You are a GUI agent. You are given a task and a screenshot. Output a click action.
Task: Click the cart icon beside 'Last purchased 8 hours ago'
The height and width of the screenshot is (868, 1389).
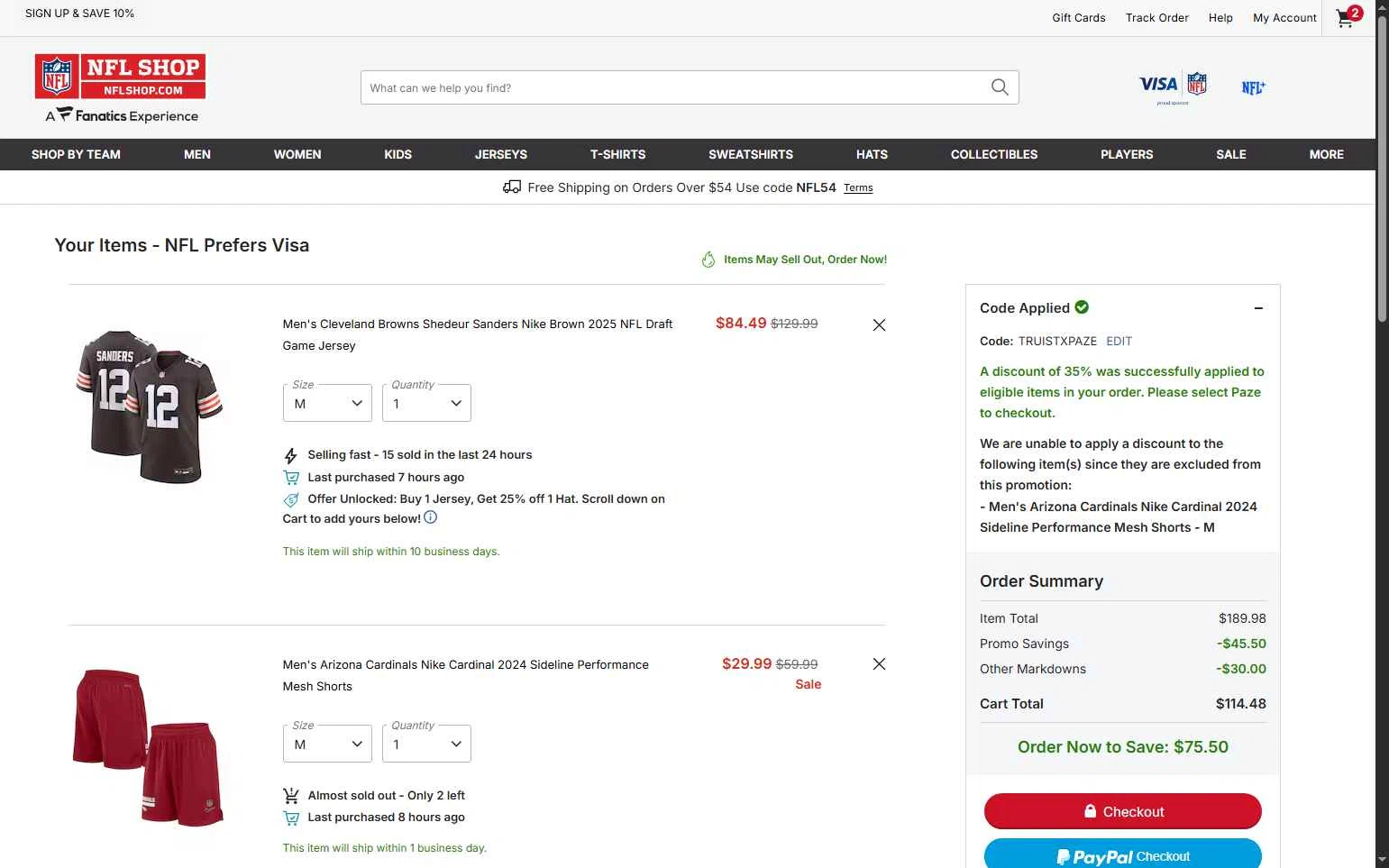pos(290,818)
